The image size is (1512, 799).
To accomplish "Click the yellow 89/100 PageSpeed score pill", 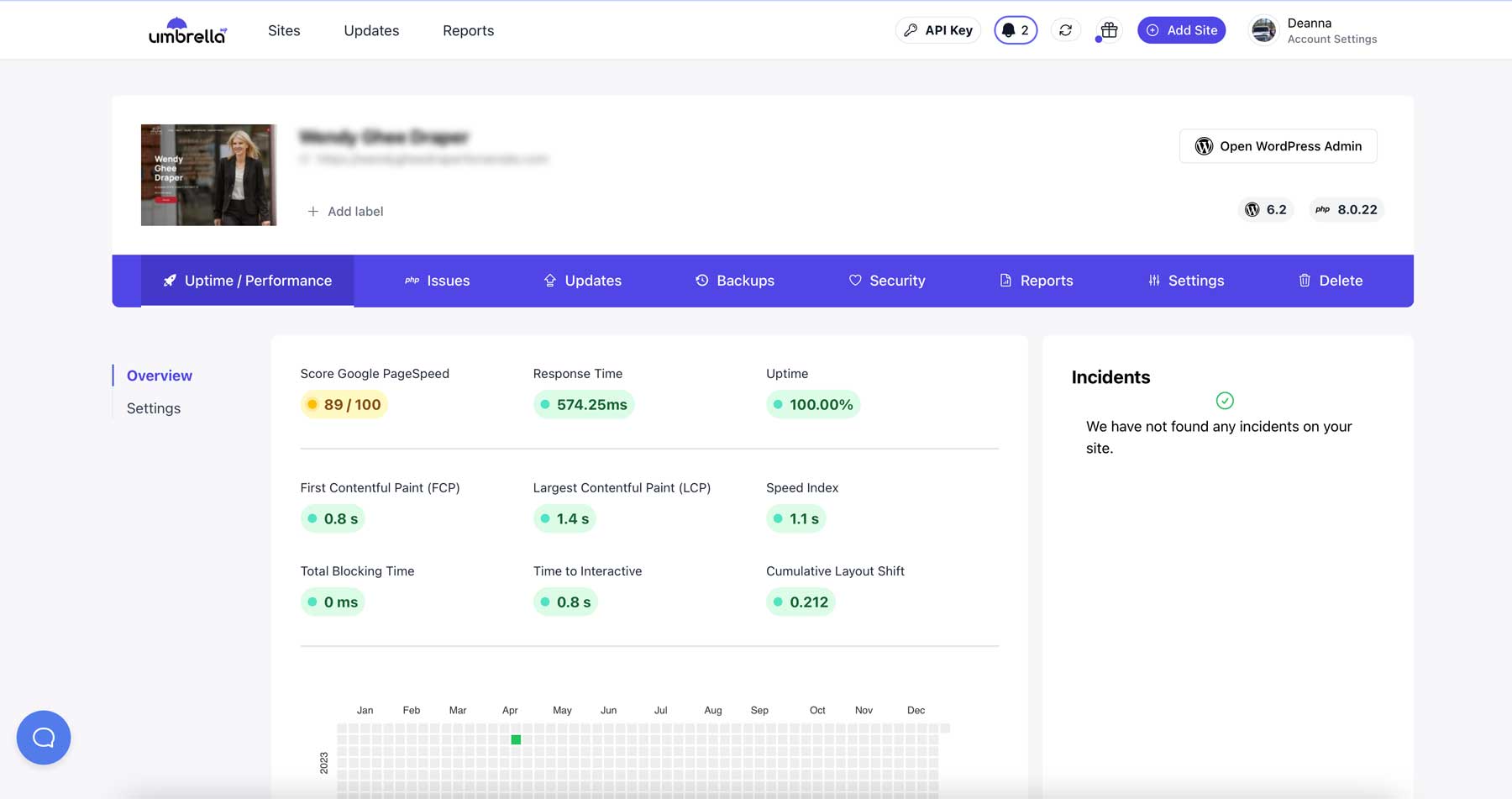I will [x=344, y=404].
